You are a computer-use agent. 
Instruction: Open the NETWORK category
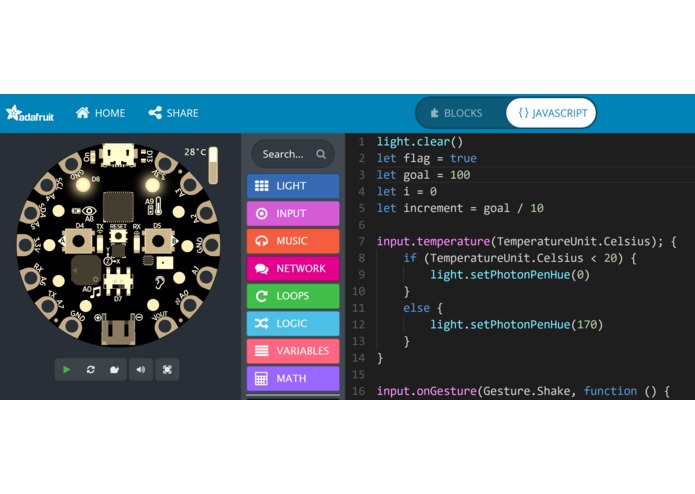(293, 268)
